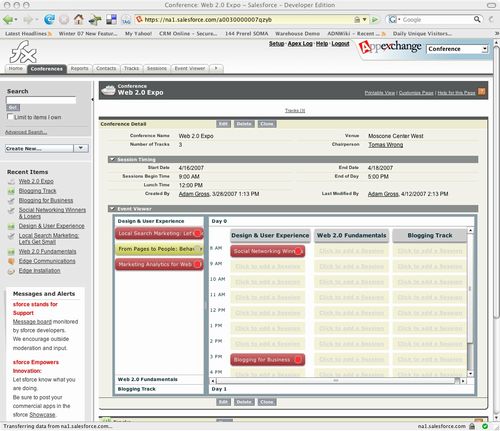Image resolution: width=500 pixels, height=431 pixels.
Task: Switch to the Tracks tab
Action: 131,68
